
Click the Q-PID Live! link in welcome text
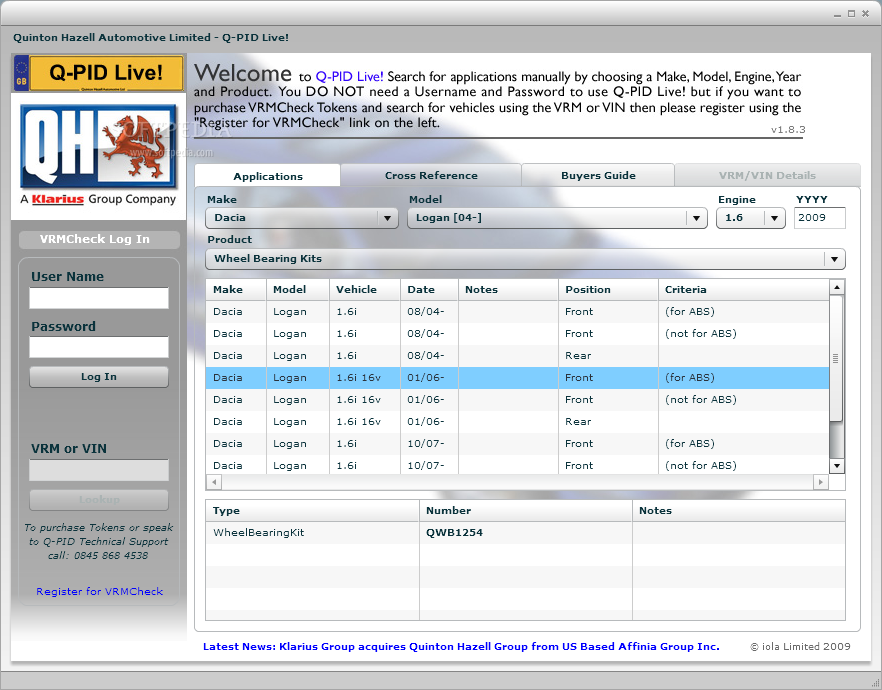[349, 76]
